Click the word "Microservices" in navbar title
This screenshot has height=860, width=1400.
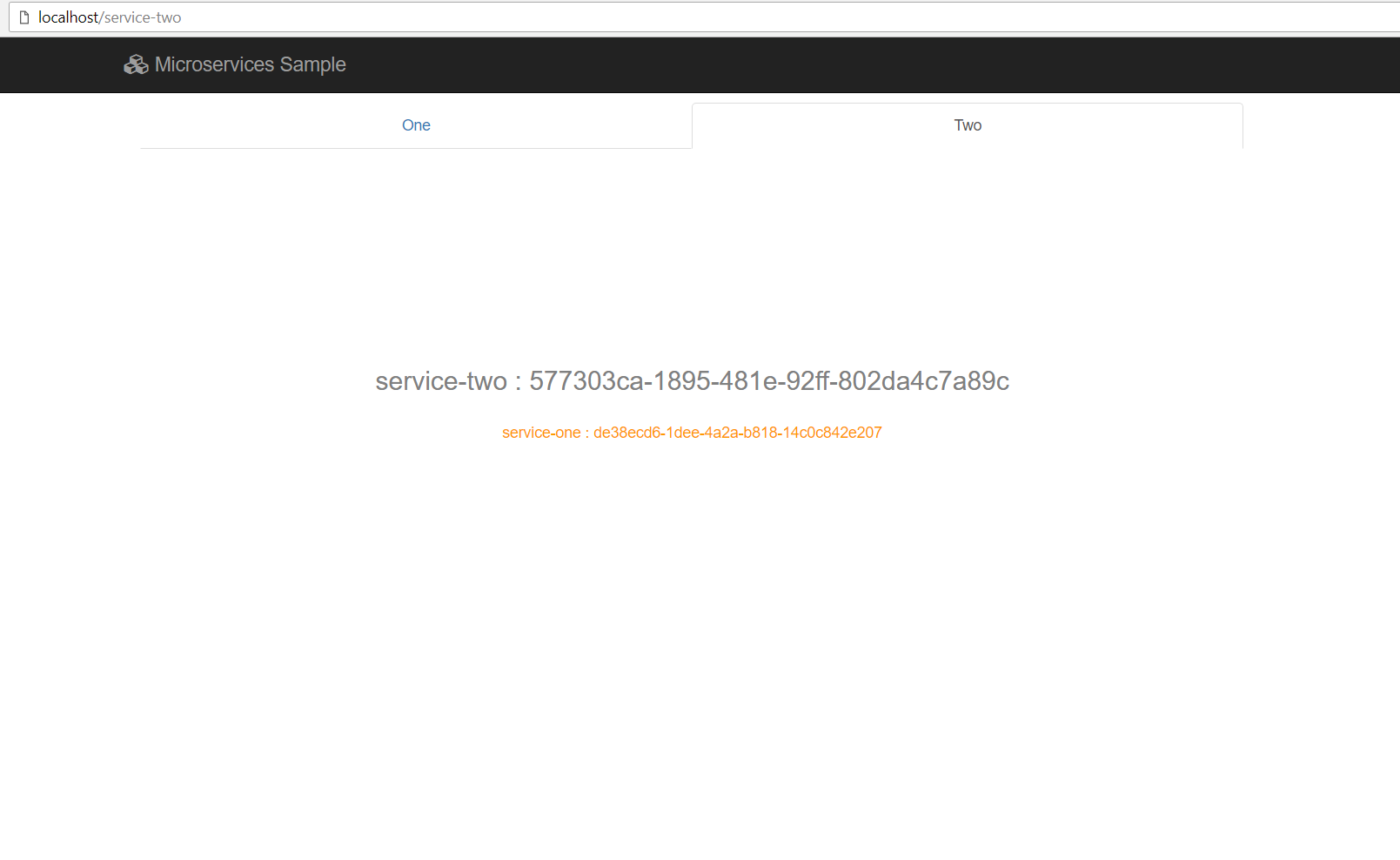coord(214,64)
